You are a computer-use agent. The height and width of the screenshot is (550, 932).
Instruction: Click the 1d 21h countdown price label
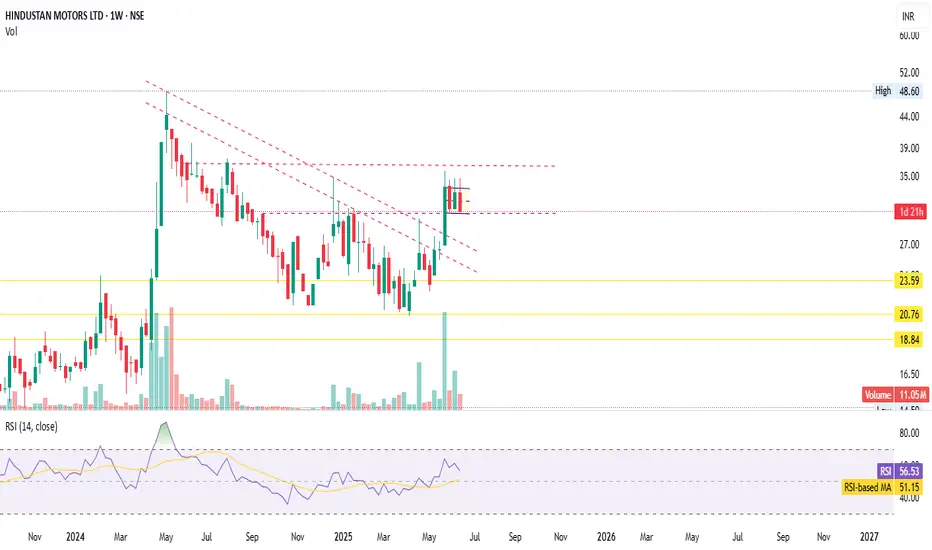911,212
